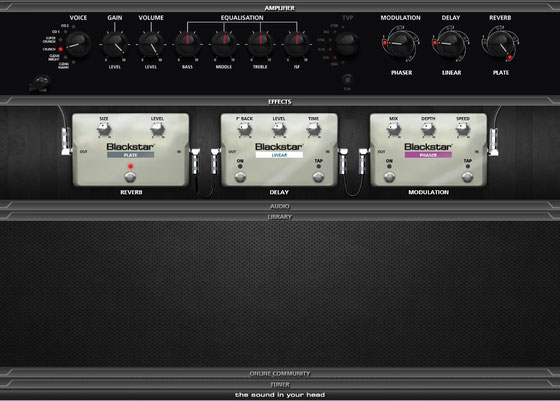Screen dimensions: 560x401
Task: Toggle the Modulation pedal ON footswitch
Action: pyautogui.click(x=389, y=177)
